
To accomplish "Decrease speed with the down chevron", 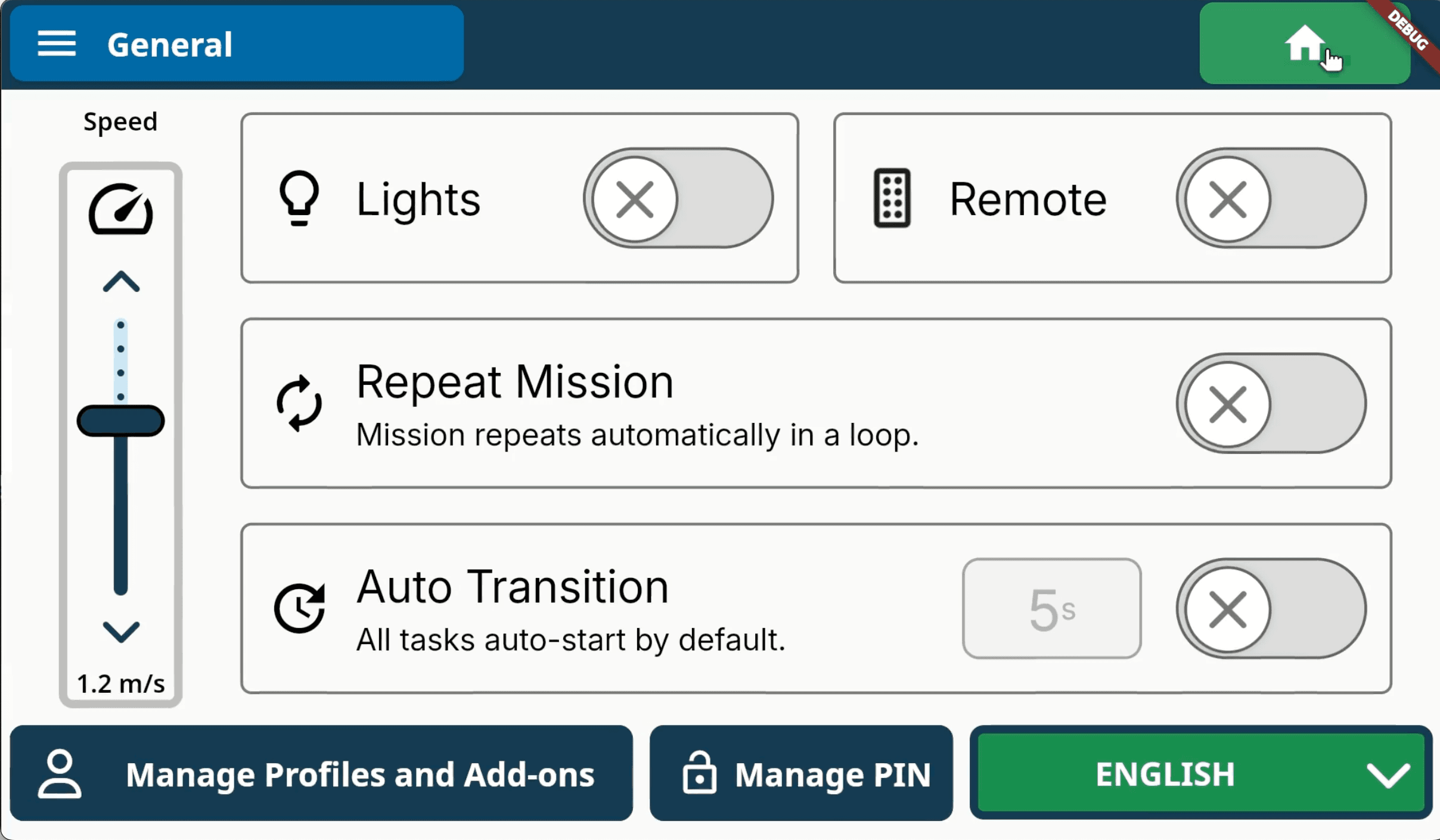I will pos(121,631).
